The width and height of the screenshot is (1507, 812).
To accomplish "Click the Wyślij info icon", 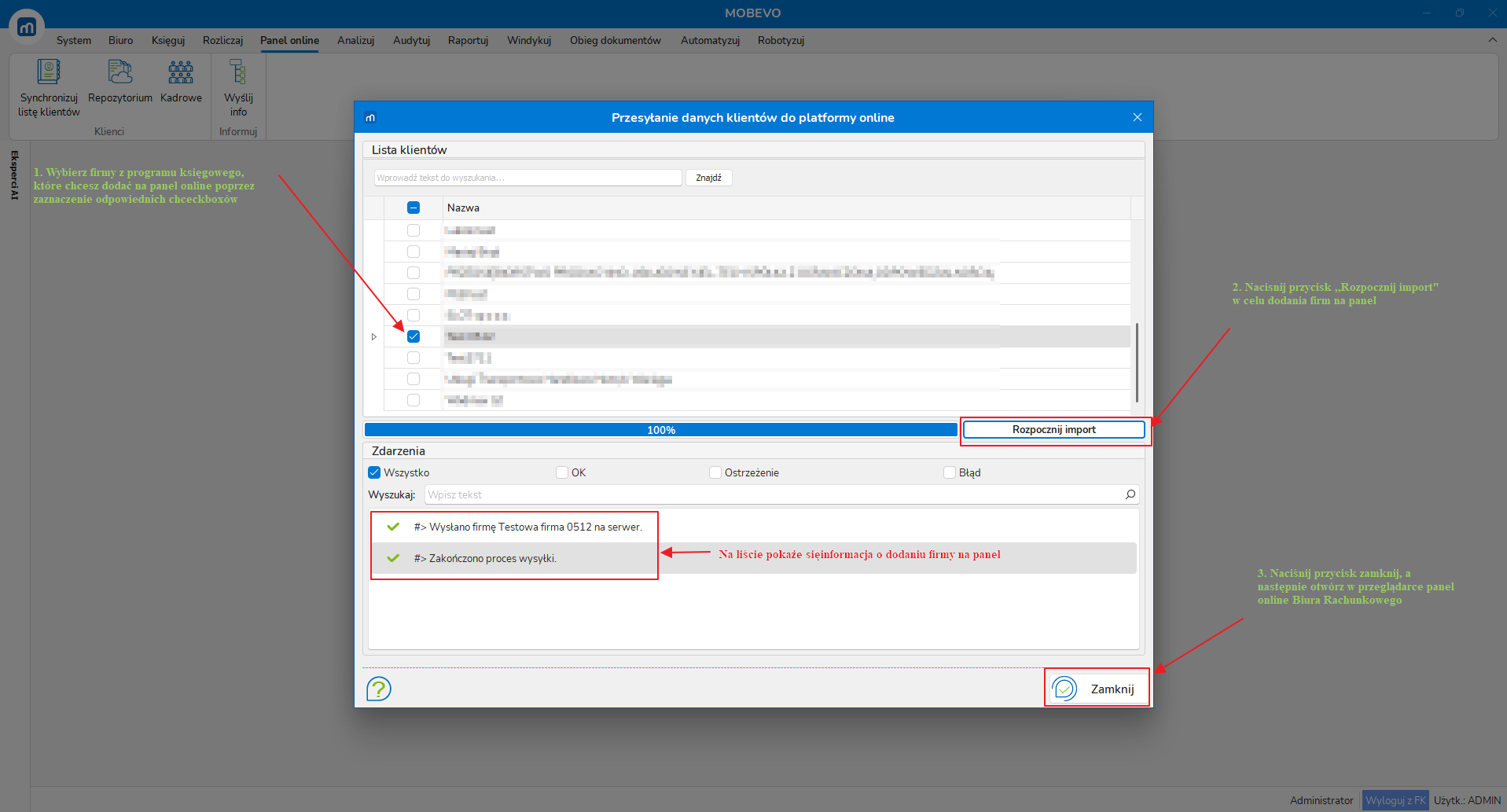I will [238, 73].
